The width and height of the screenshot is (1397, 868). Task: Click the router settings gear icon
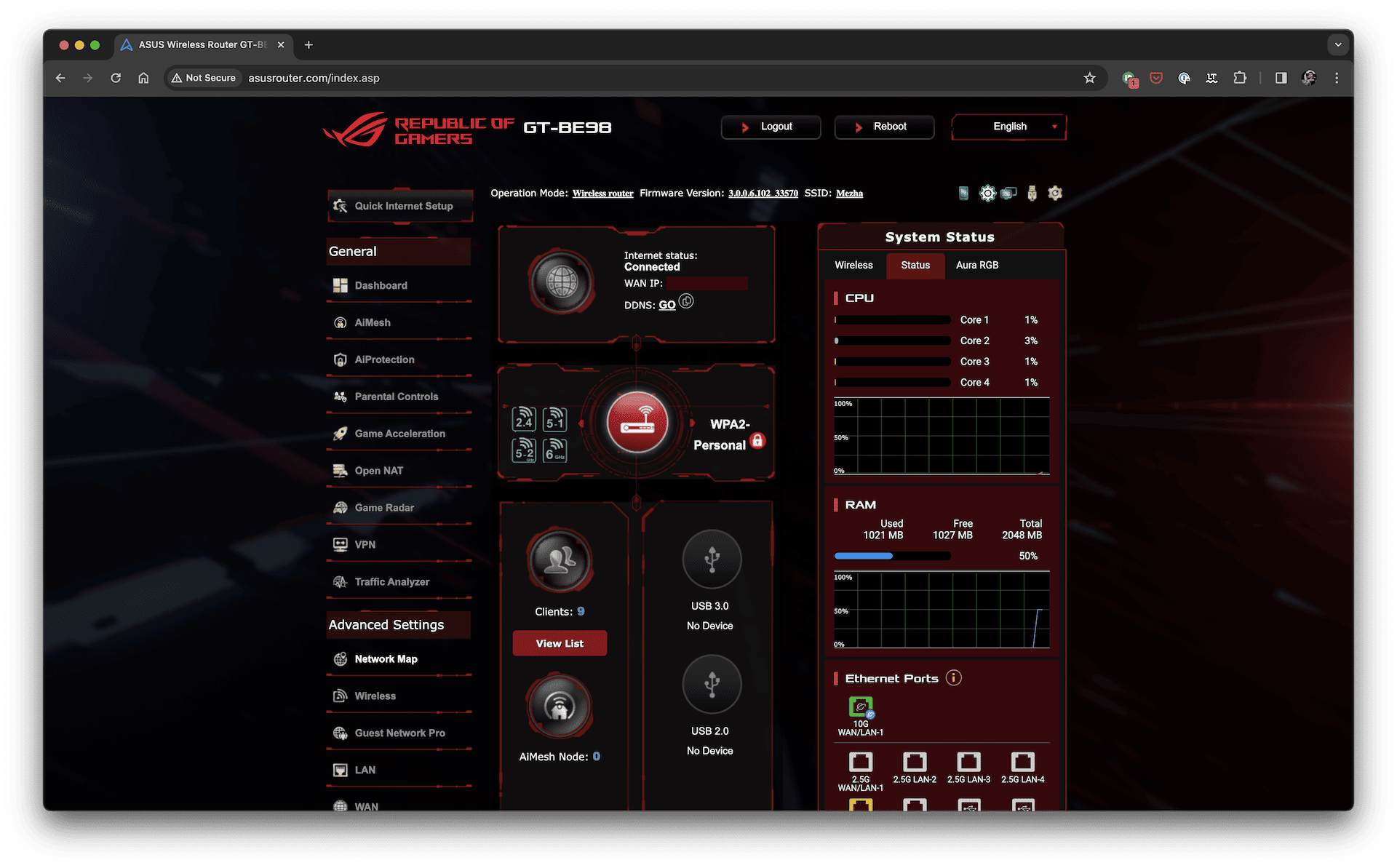[x=986, y=192]
